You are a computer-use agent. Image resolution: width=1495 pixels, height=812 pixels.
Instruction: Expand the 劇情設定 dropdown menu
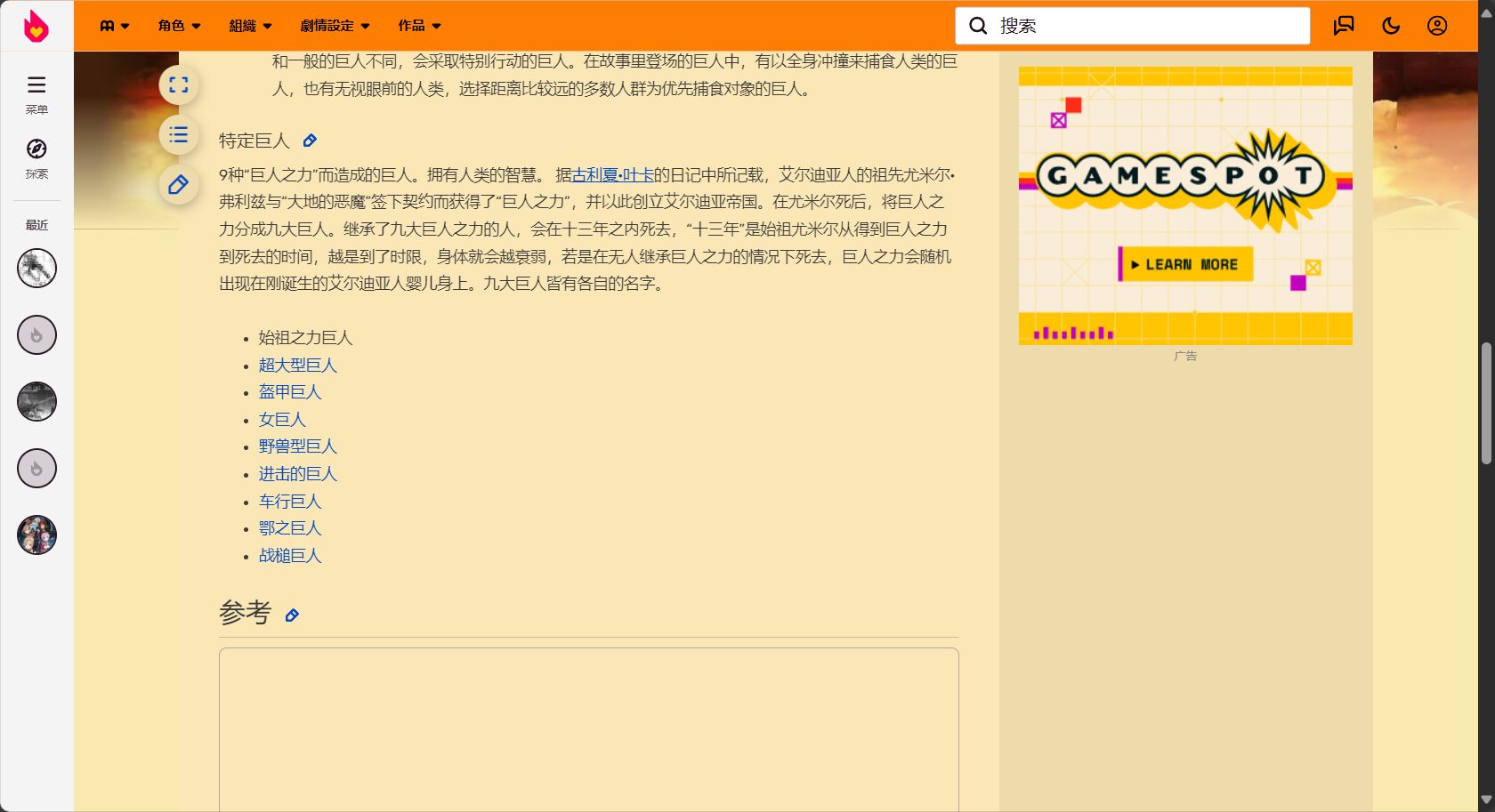335,26
